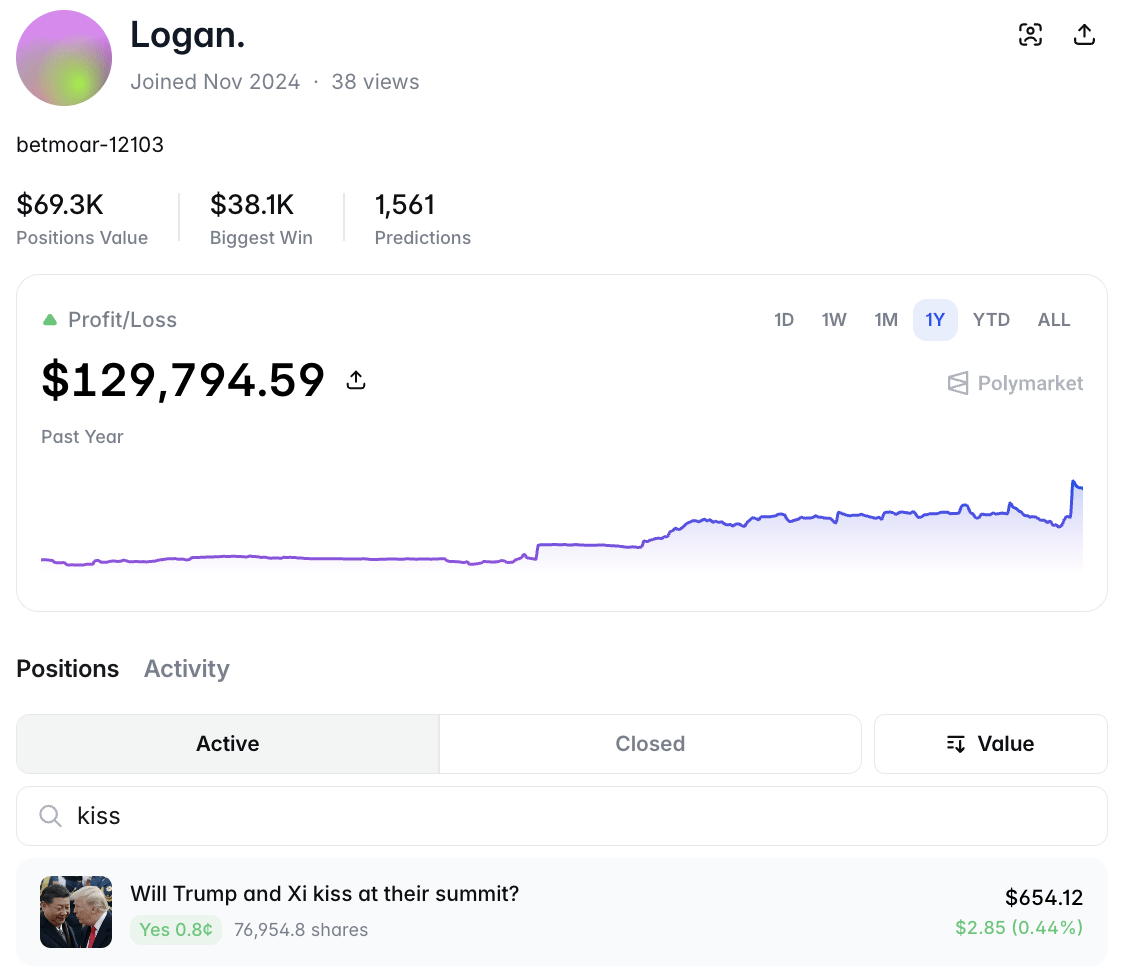Screen dimensions: 1122x978
Task: Click the $2.85 (0.44%) gain
Action: [x=1019, y=927]
